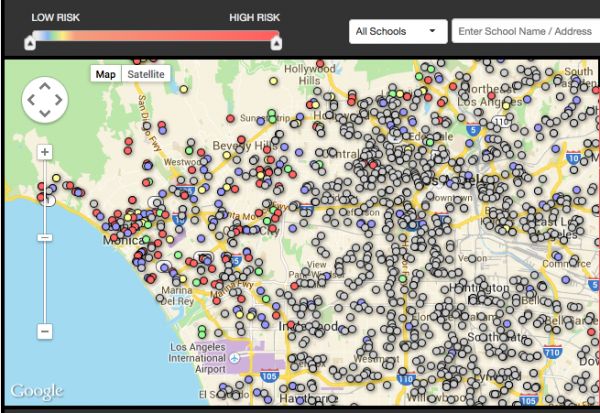Click the Interstate 105 shield beside the airport
This screenshot has width=600, height=413.
point(269,375)
